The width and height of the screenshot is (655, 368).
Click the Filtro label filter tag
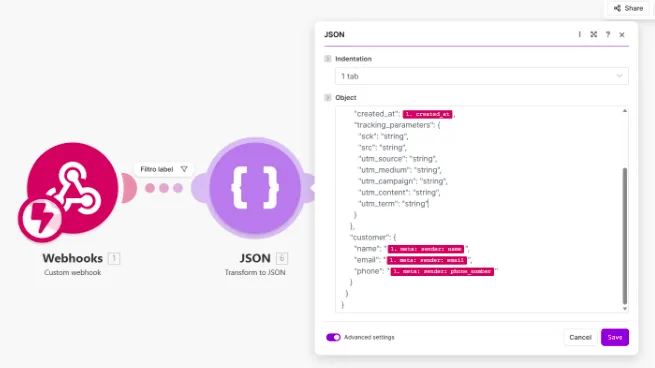pyautogui.click(x=163, y=169)
